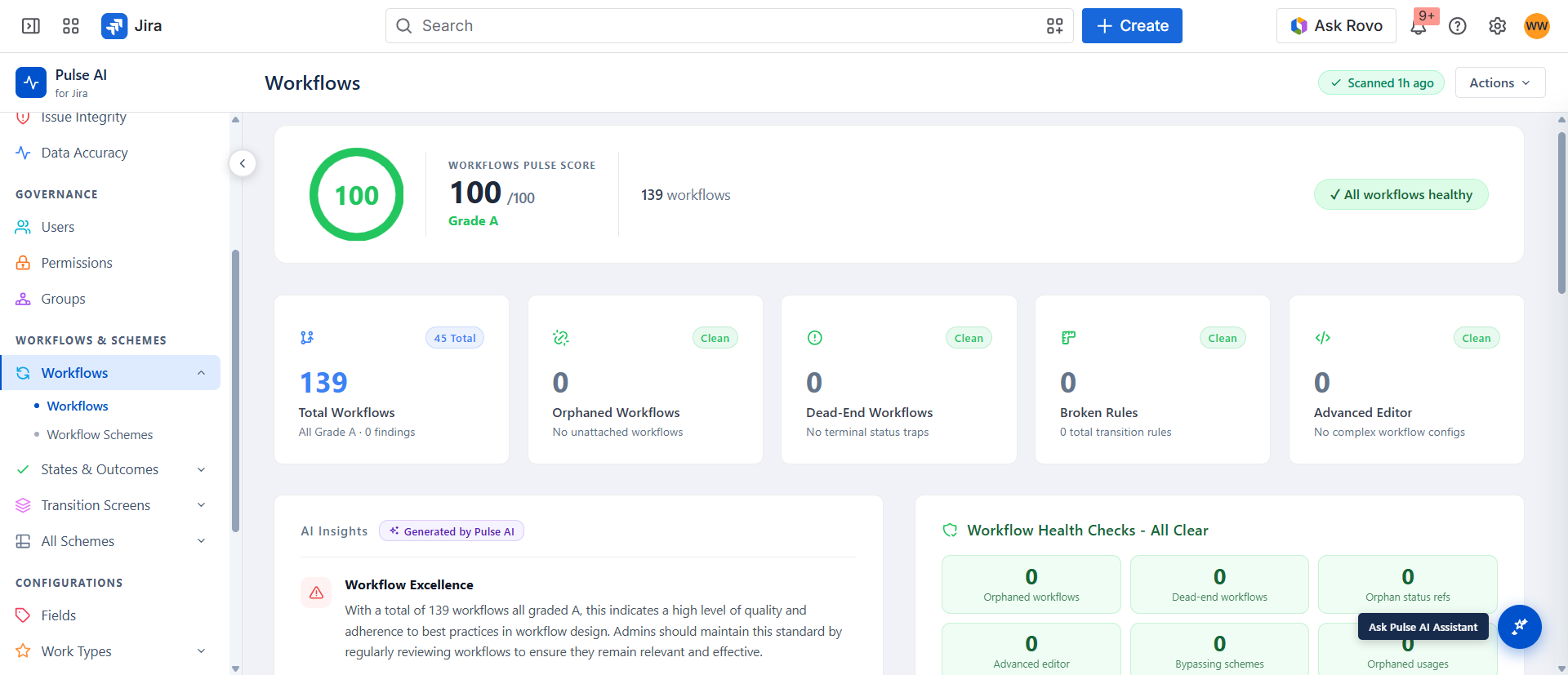The height and width of the screenshot is (675, 1568).
Task: Click the "Grade A" label
Action: click(473, 221)
